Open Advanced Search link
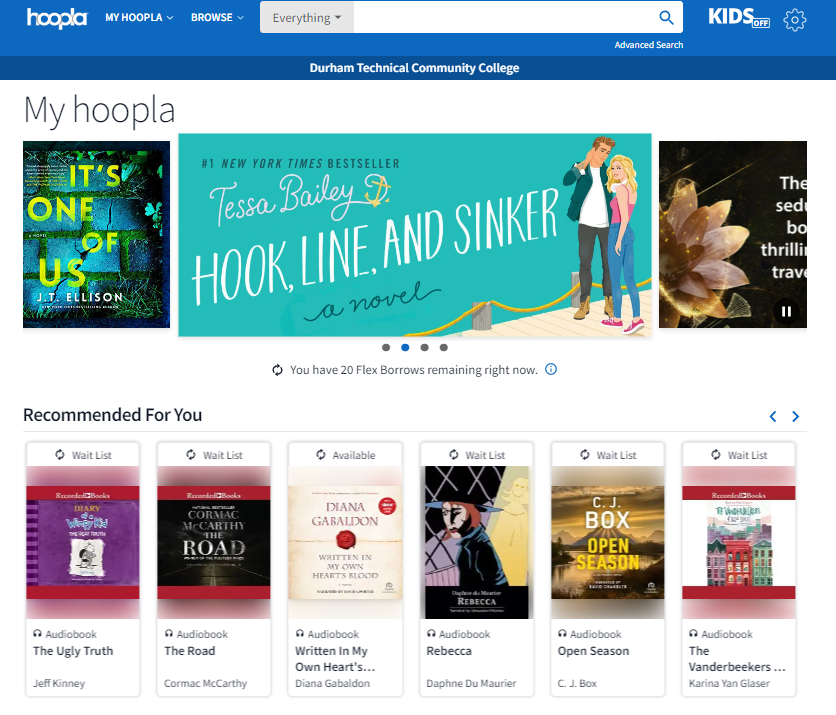836x715 pixels. [x=648, y=45]
